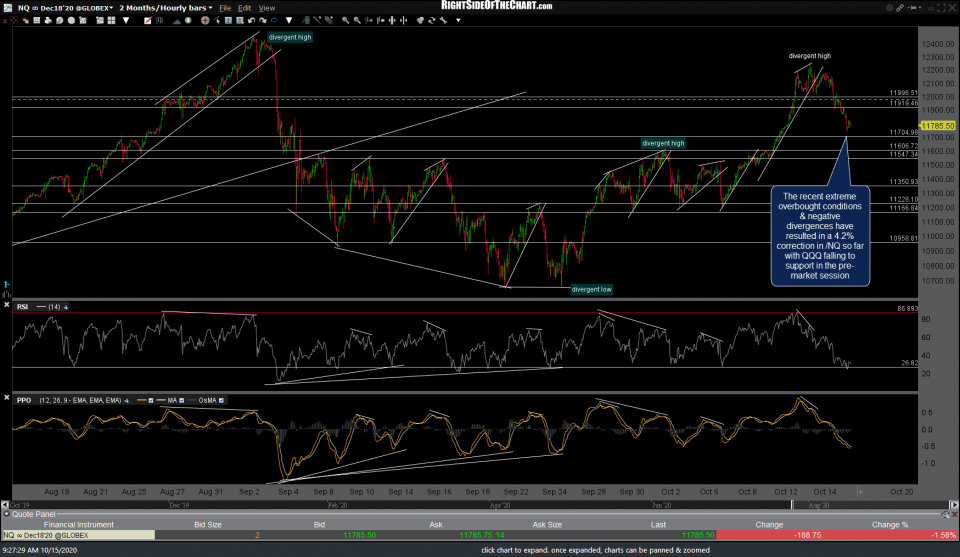Click the Aug'20 slider handle on time scrollbar

[792, 505]
